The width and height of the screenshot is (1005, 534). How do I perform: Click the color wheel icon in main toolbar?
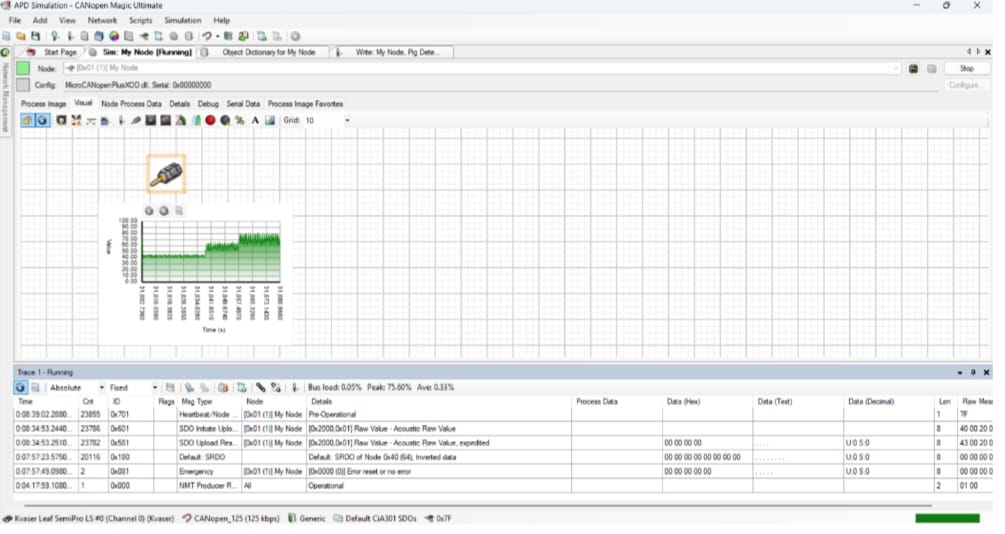(x=114, y=36)
